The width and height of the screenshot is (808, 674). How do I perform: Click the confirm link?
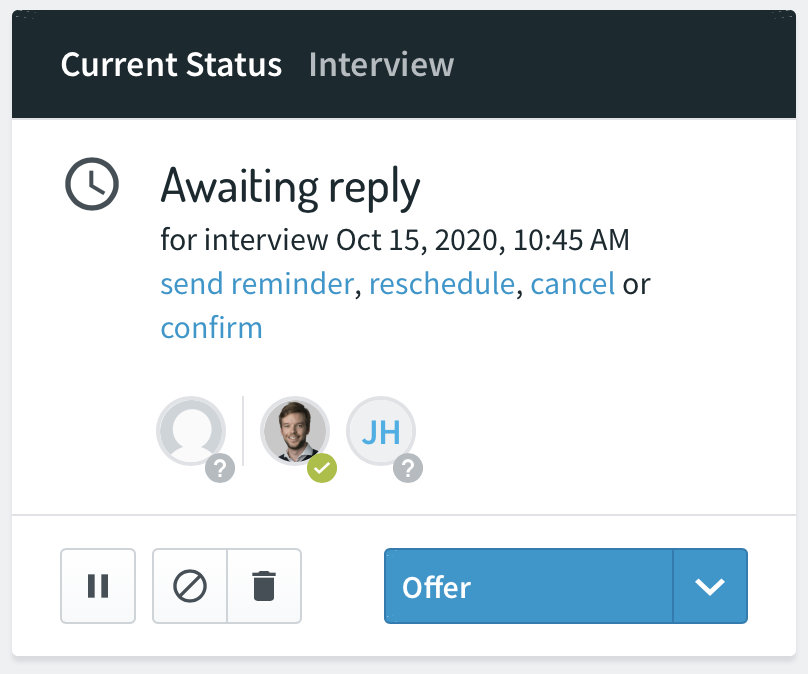point(212,328)
